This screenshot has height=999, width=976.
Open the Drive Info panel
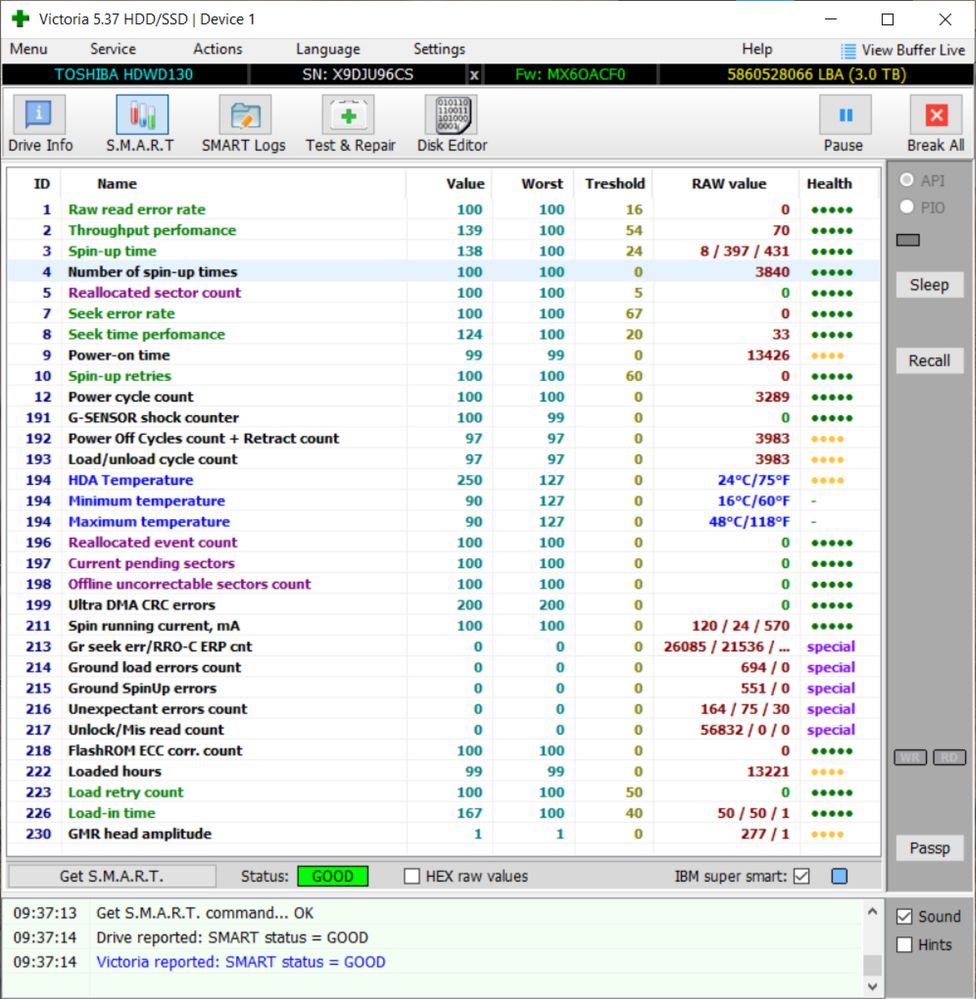pos(39,124)
